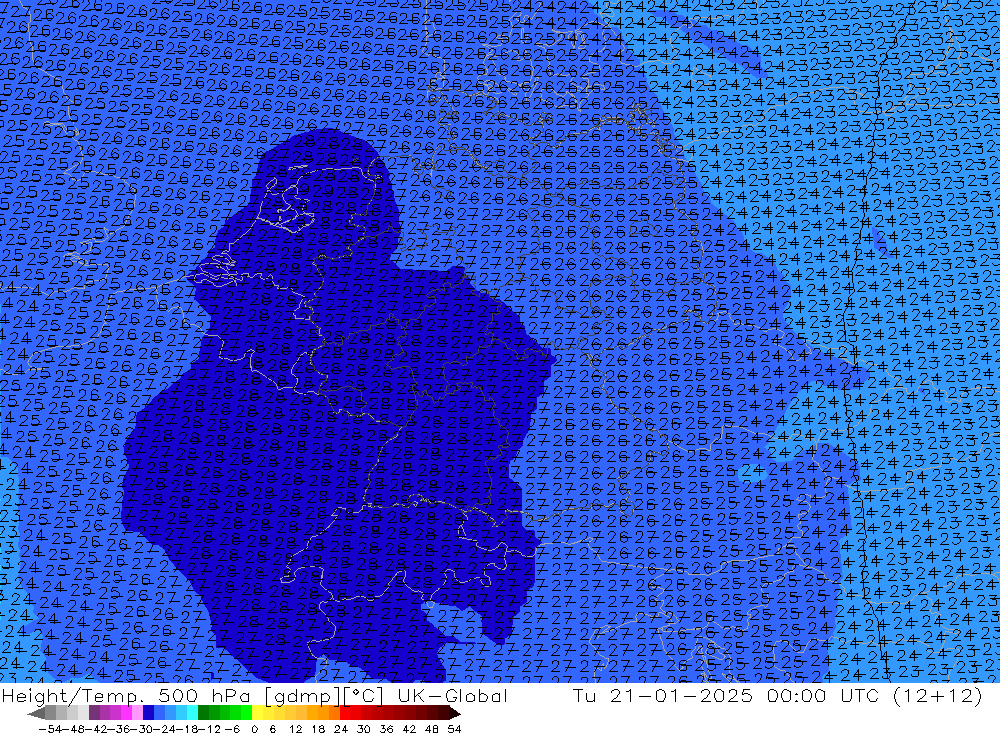Click the '0' legend value
The image size is (1000, 733).
click(x=254, y=729)
